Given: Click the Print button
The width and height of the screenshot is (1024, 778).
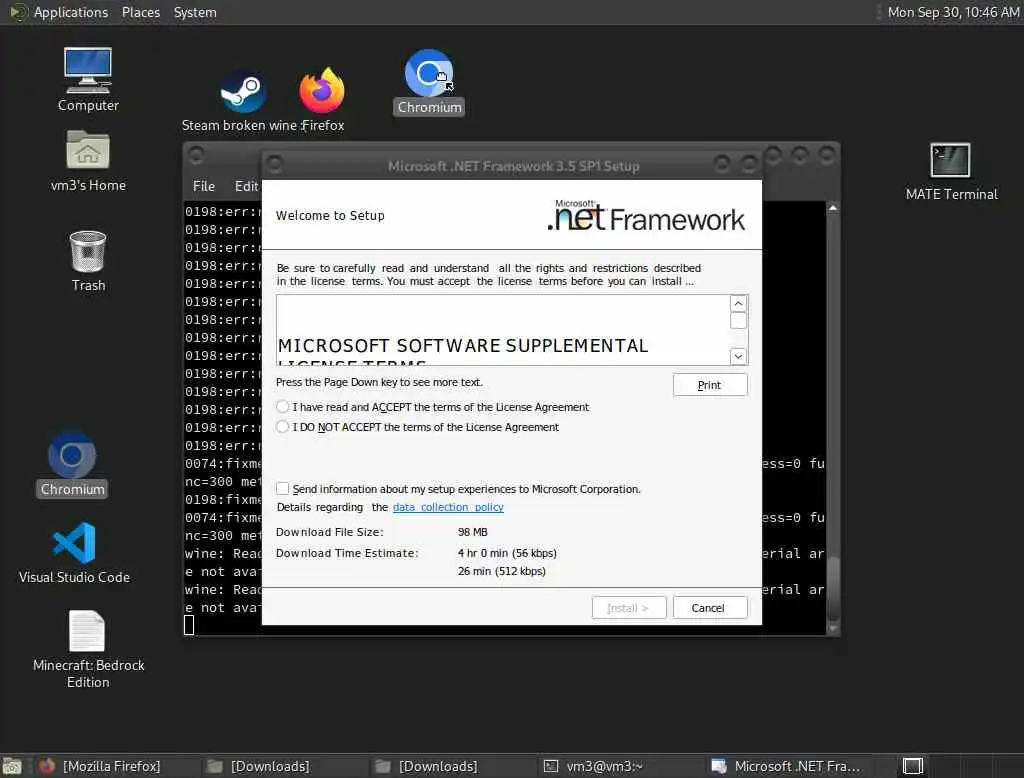Looking at the screenshot, I should pyautogui.click(x=710, y=385).
